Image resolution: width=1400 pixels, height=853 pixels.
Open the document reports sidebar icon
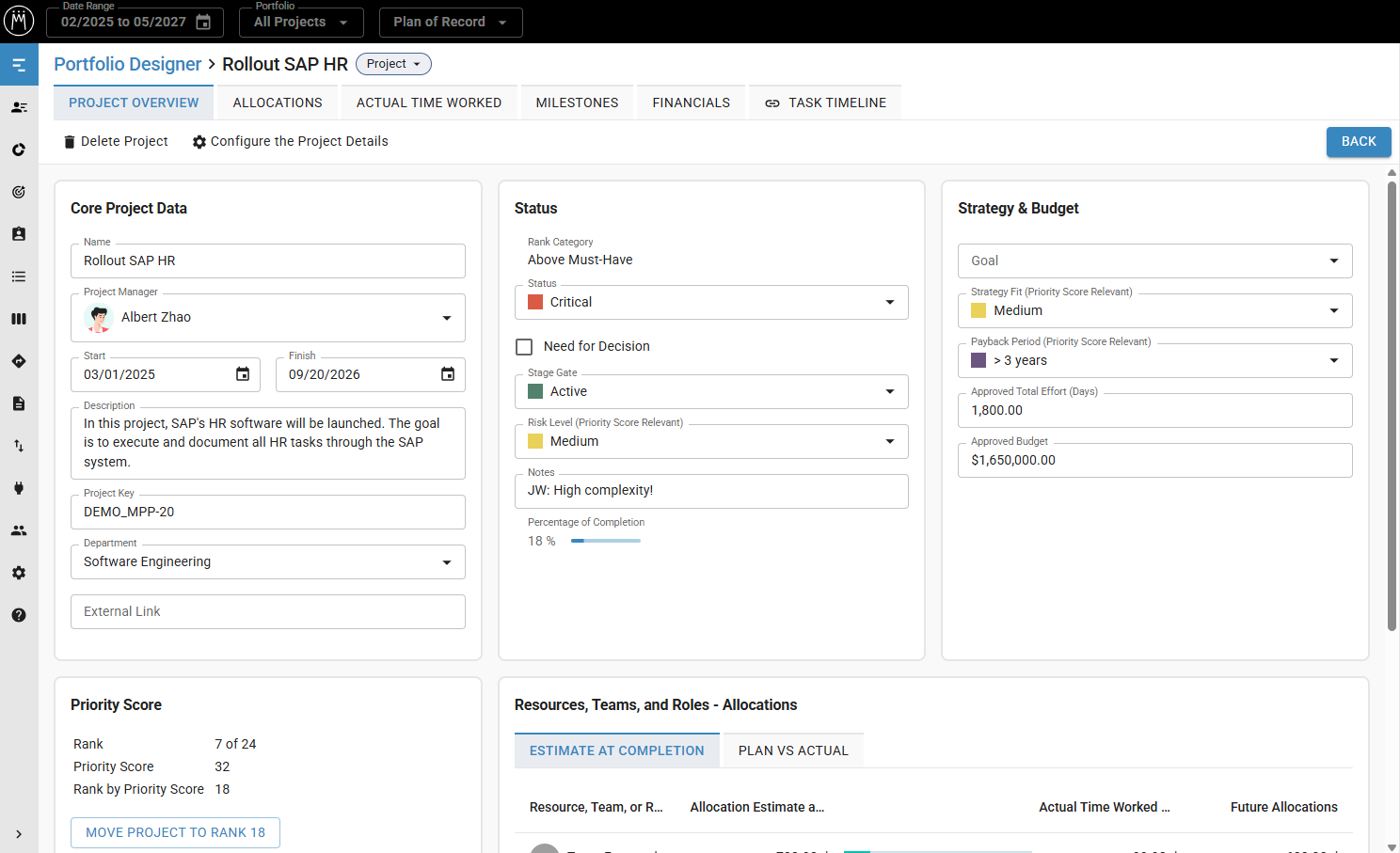[19, 403]
